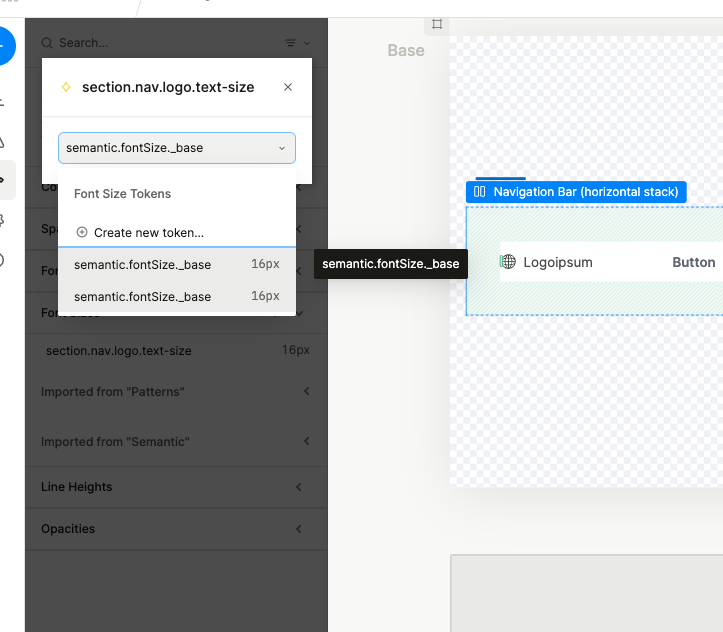Open the semantic.fontSize._base dropdown

pyautogui.click(x=177, y=148)
